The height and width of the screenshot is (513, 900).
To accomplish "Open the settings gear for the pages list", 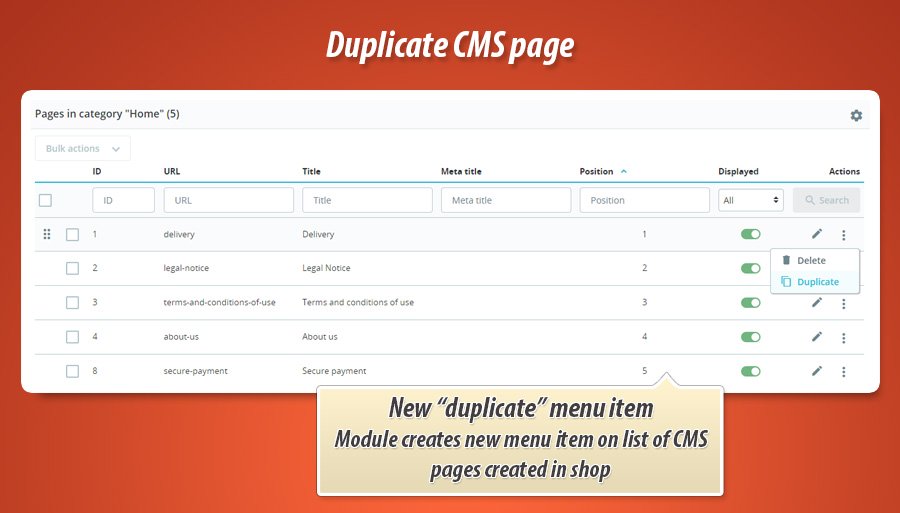I will 856,115.
